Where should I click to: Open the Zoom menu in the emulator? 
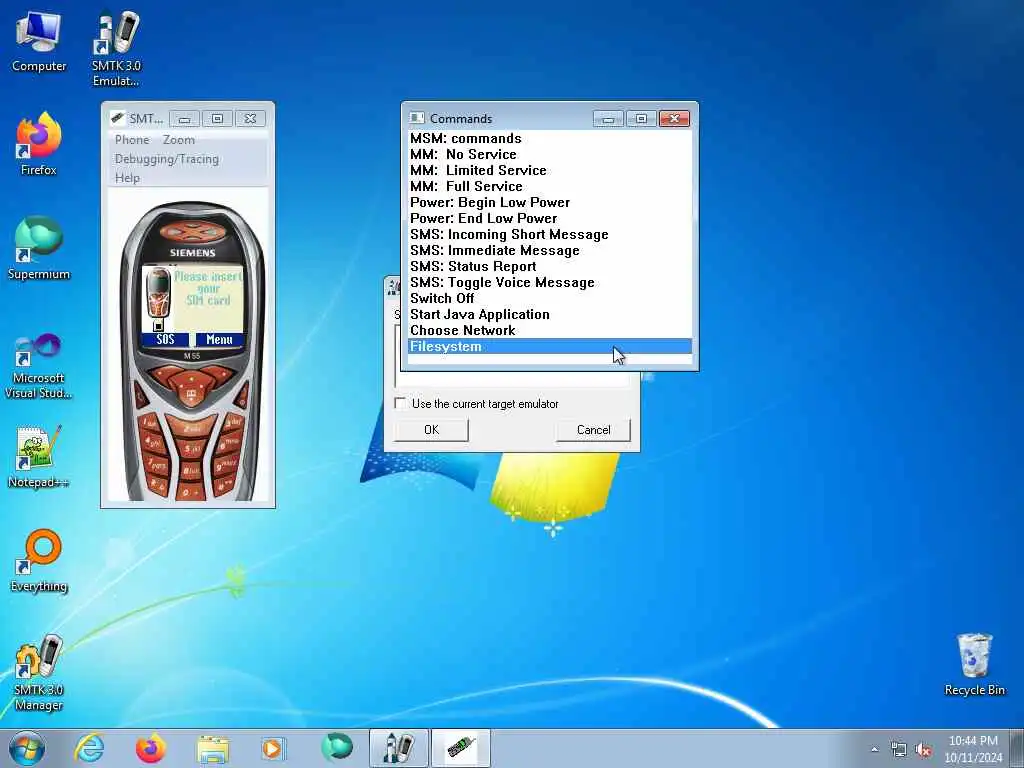178,140
